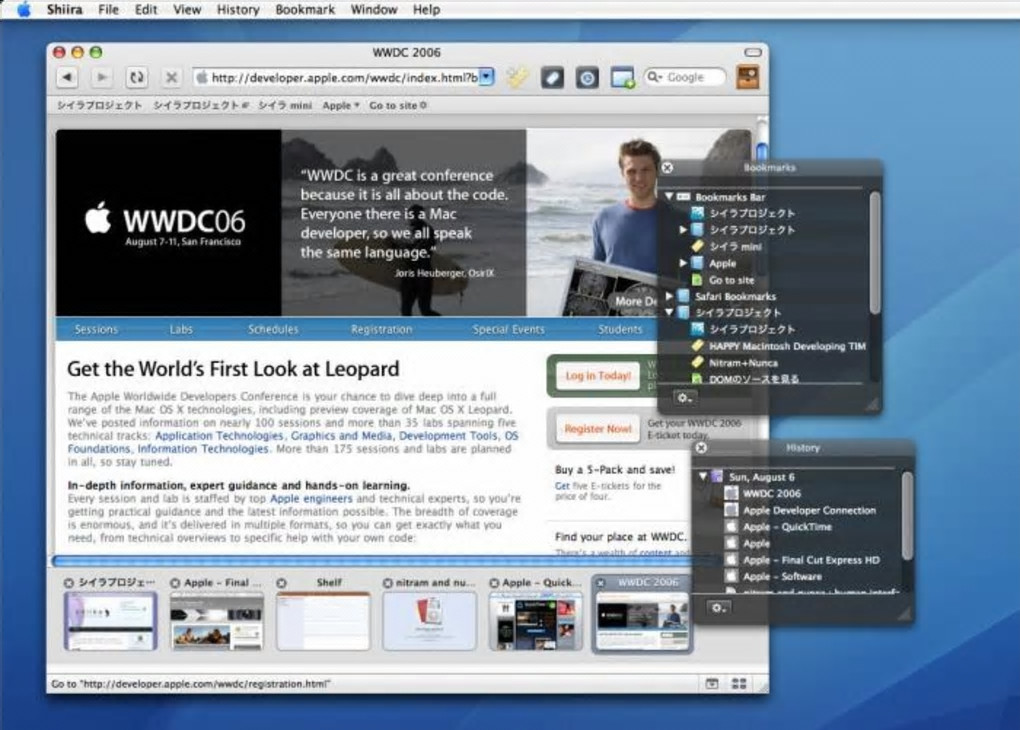Viewport: 1020px width, 730px height.
Task: Click the new tab window icon
Action: pos(622,78)
